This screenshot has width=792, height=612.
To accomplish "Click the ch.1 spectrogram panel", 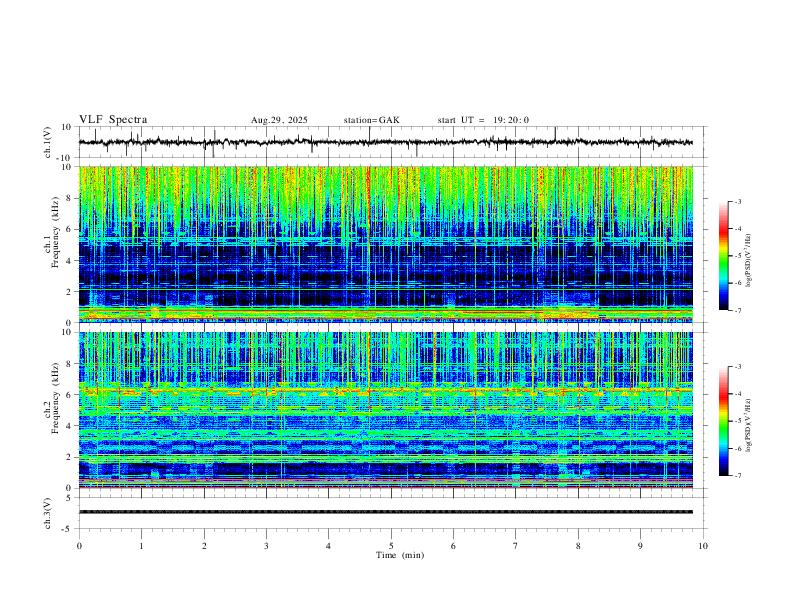I will tap(386, 244).
